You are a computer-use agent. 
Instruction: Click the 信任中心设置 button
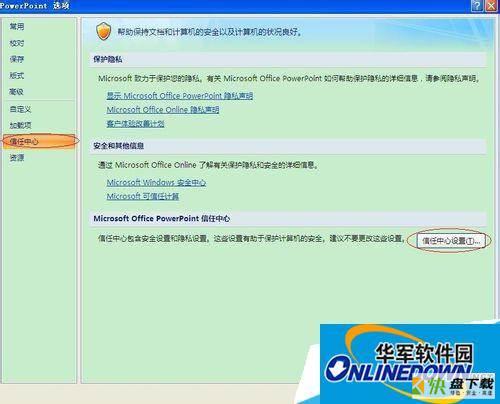click(x=451, y=240)
